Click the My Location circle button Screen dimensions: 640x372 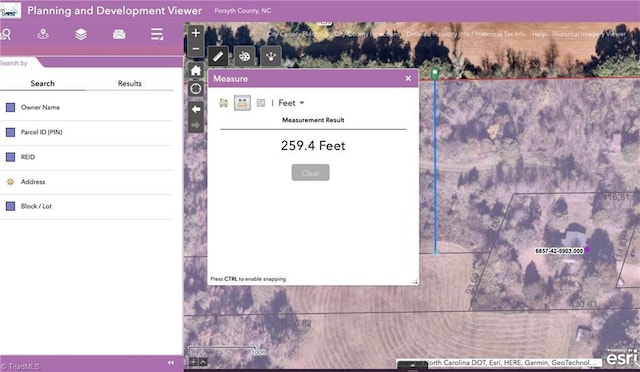[196, 89]
